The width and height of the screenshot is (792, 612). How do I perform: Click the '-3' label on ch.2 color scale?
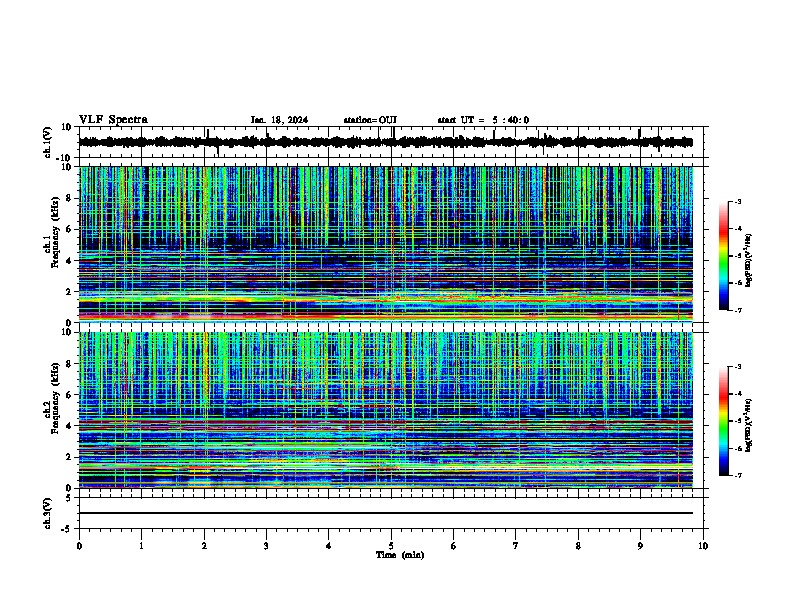[x=738, y=367]
